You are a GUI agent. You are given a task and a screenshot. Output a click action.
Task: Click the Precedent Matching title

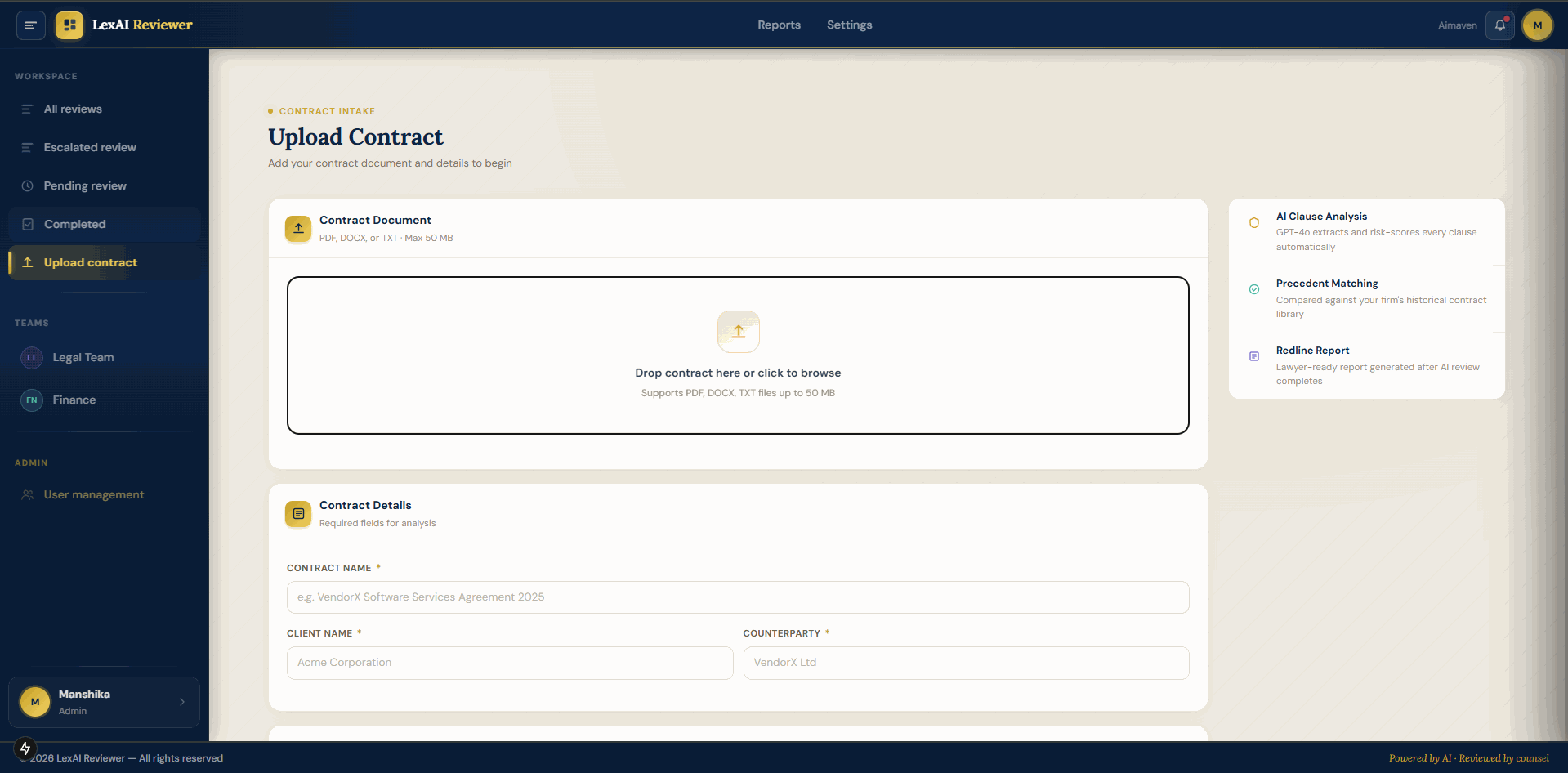pyautogui.click(x=1327, y=284)
